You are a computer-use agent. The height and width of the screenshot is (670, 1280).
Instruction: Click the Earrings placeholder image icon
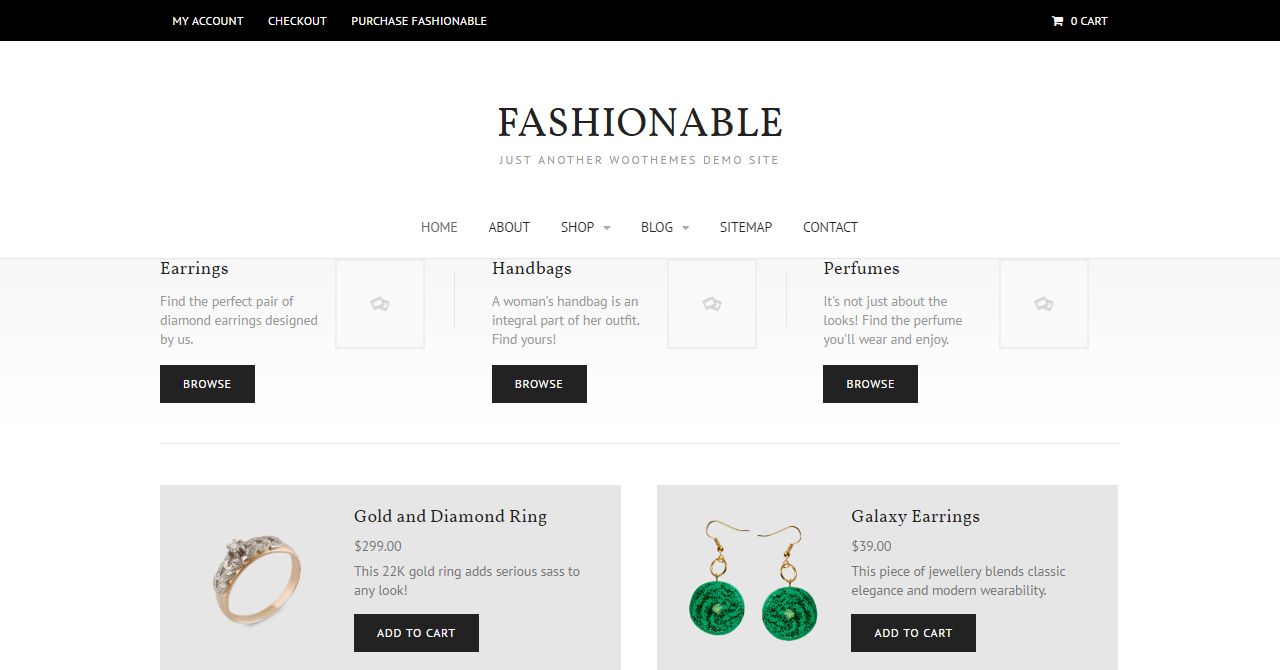tap(380, 304)
